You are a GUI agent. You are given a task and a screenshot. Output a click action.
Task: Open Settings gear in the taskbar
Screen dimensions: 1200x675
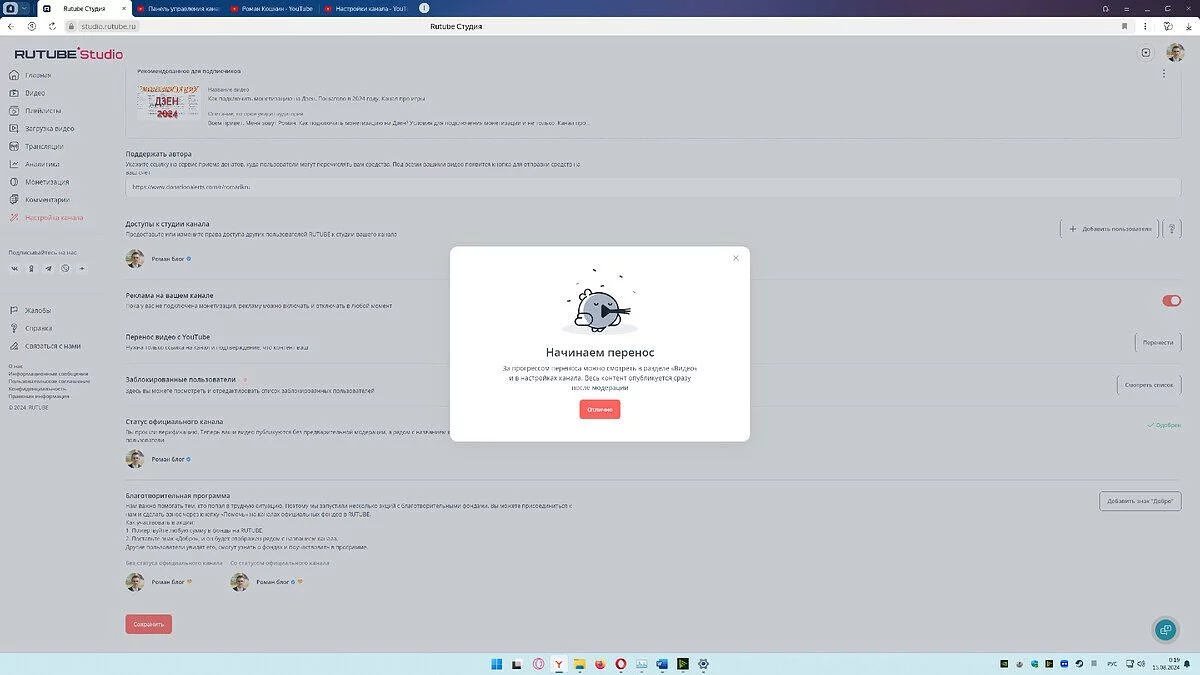tap(704, 663)
